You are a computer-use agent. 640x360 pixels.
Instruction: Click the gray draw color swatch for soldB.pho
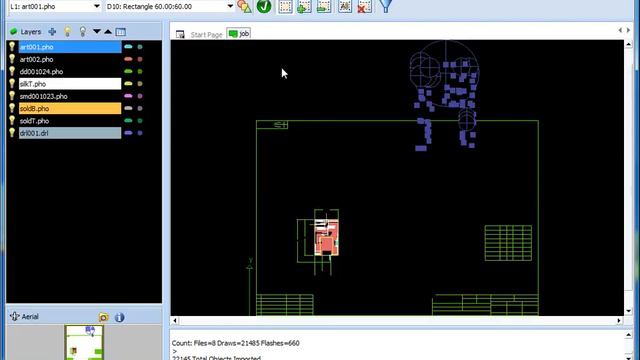128,108
